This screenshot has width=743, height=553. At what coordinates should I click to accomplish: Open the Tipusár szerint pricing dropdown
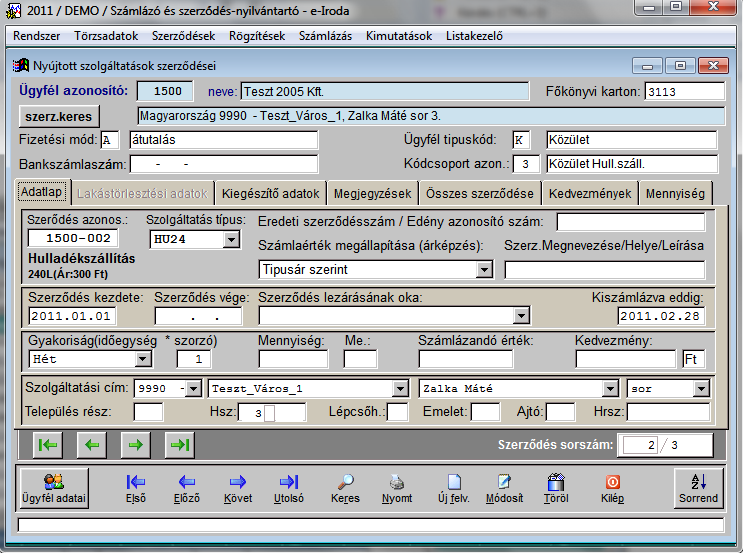coord(485,269)
